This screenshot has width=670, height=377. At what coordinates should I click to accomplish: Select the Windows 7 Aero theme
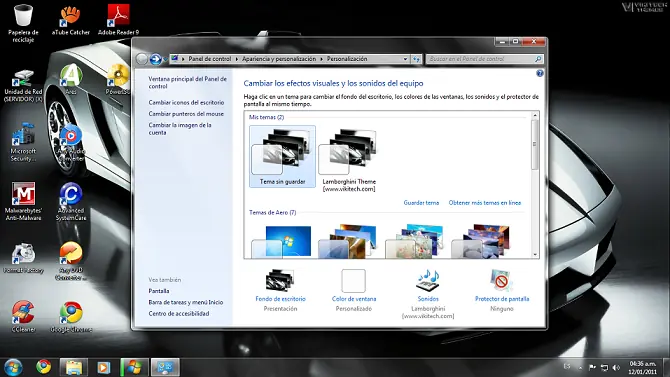282,242
